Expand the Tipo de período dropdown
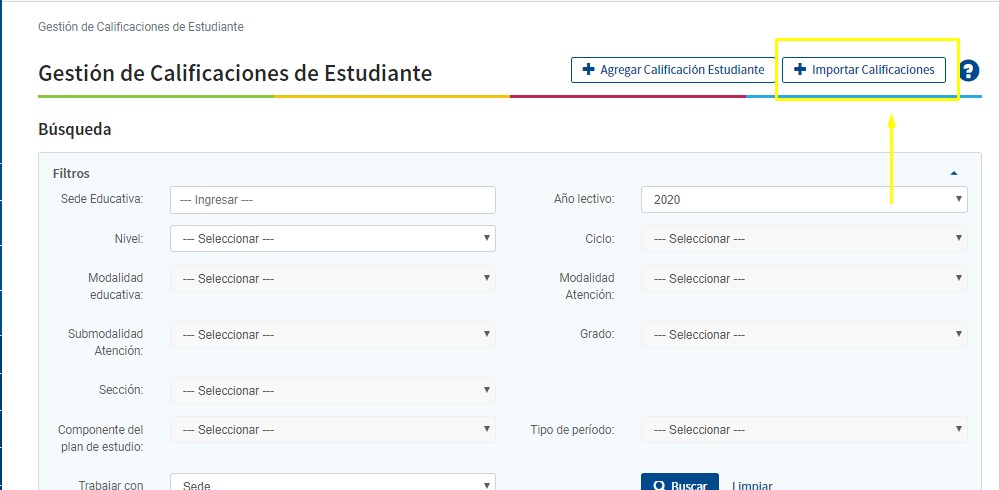The height and width of the screenshot is (490, 999). (803, 430)
